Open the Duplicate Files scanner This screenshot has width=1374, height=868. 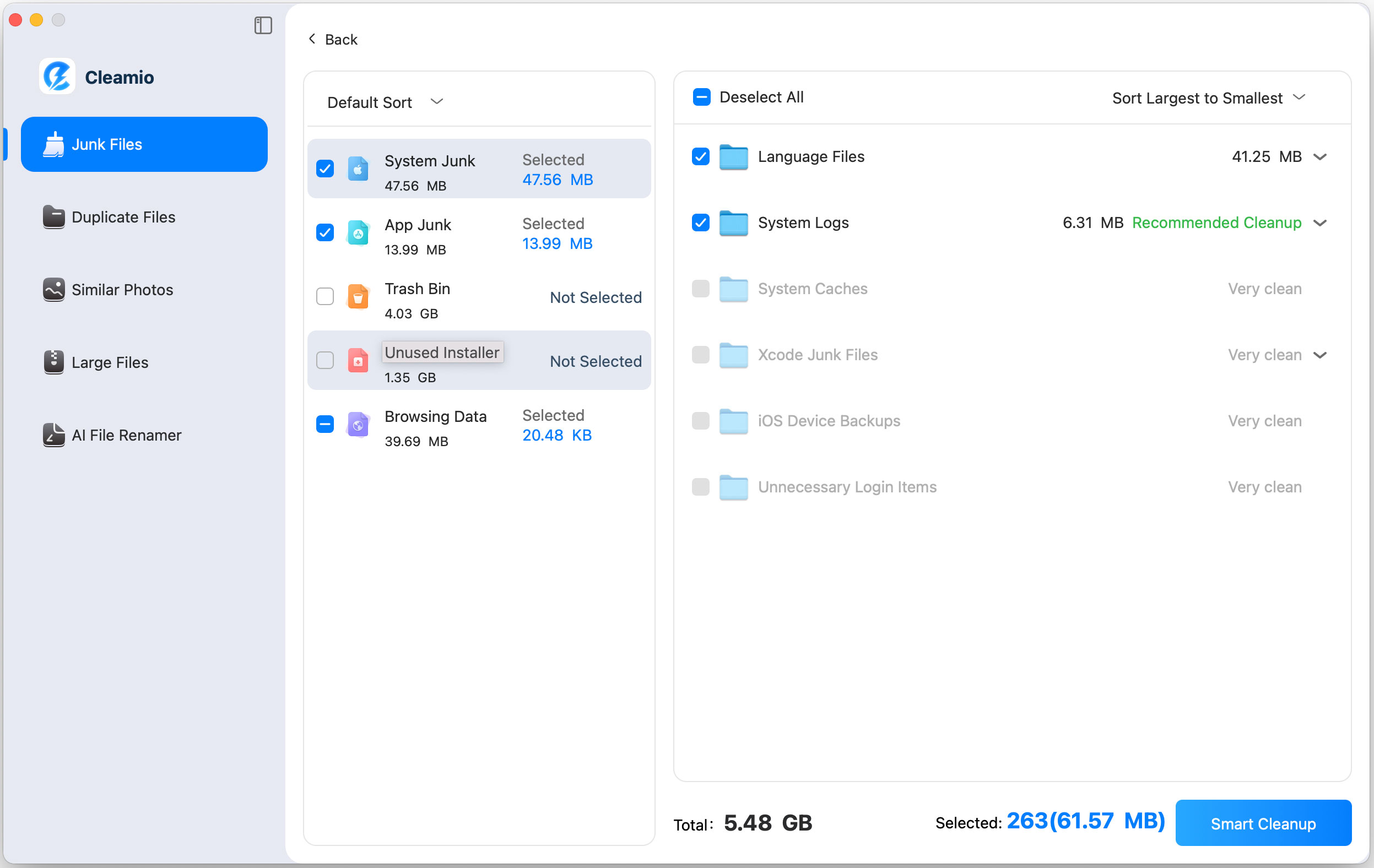click(x=123, y=218)
